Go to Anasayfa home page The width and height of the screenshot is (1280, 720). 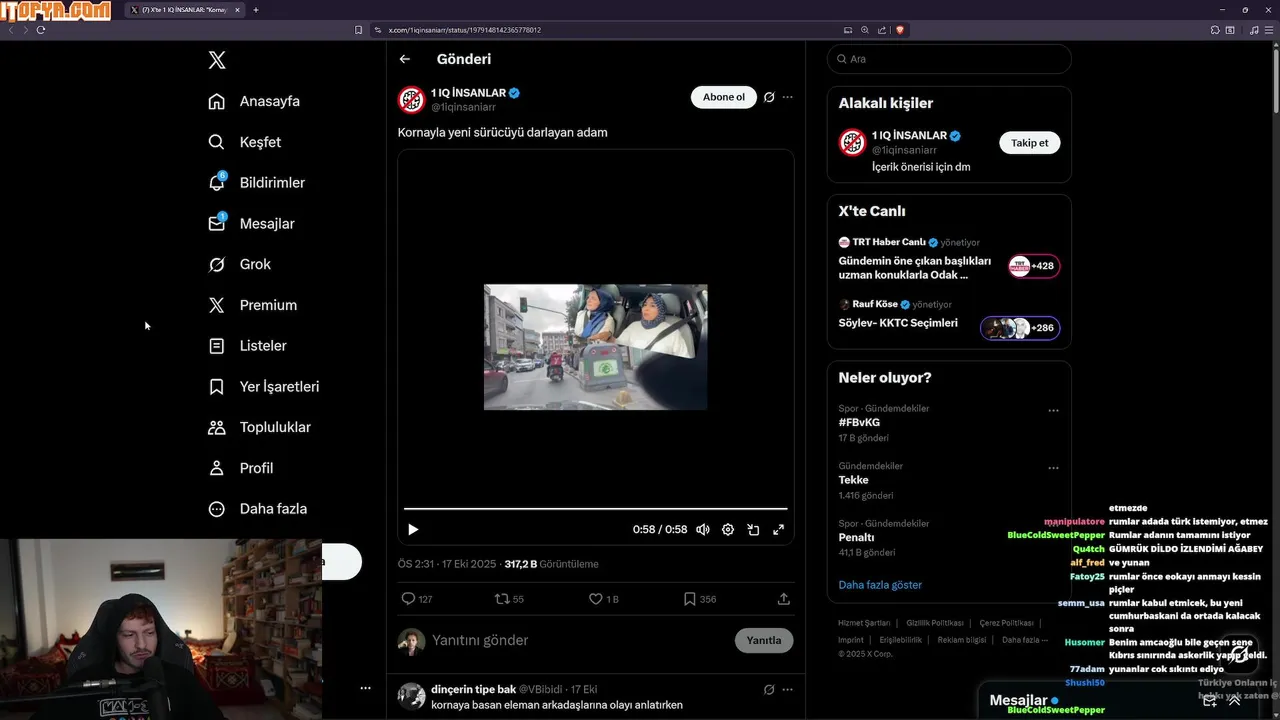pos(254,101)
